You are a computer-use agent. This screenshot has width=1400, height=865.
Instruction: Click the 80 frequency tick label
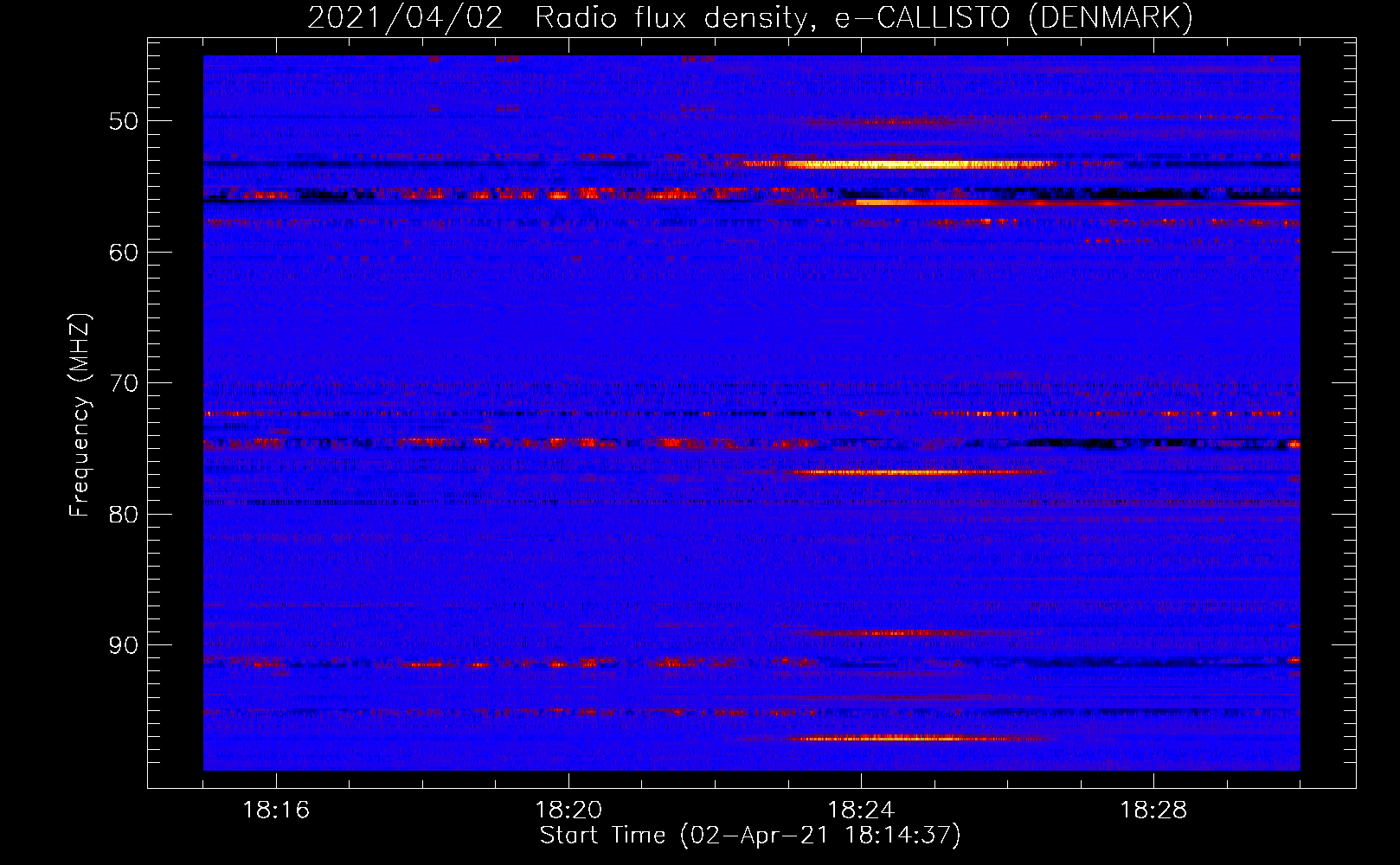[x=124, y=515]
